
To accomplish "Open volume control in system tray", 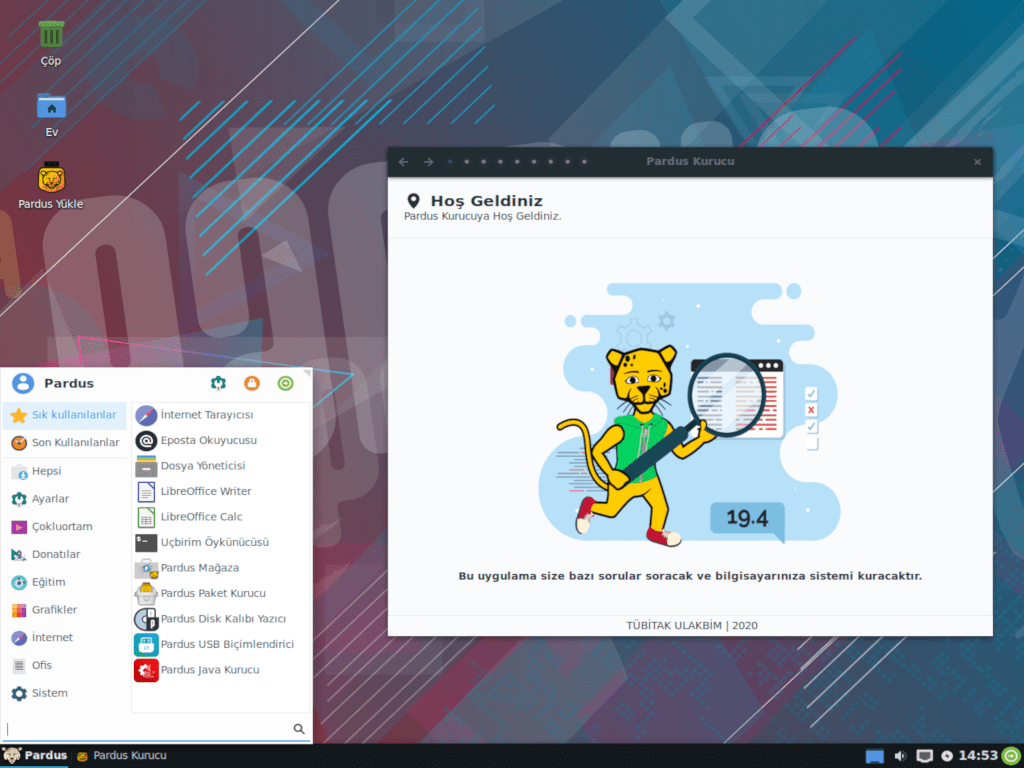I will click(x=900, y=756).
